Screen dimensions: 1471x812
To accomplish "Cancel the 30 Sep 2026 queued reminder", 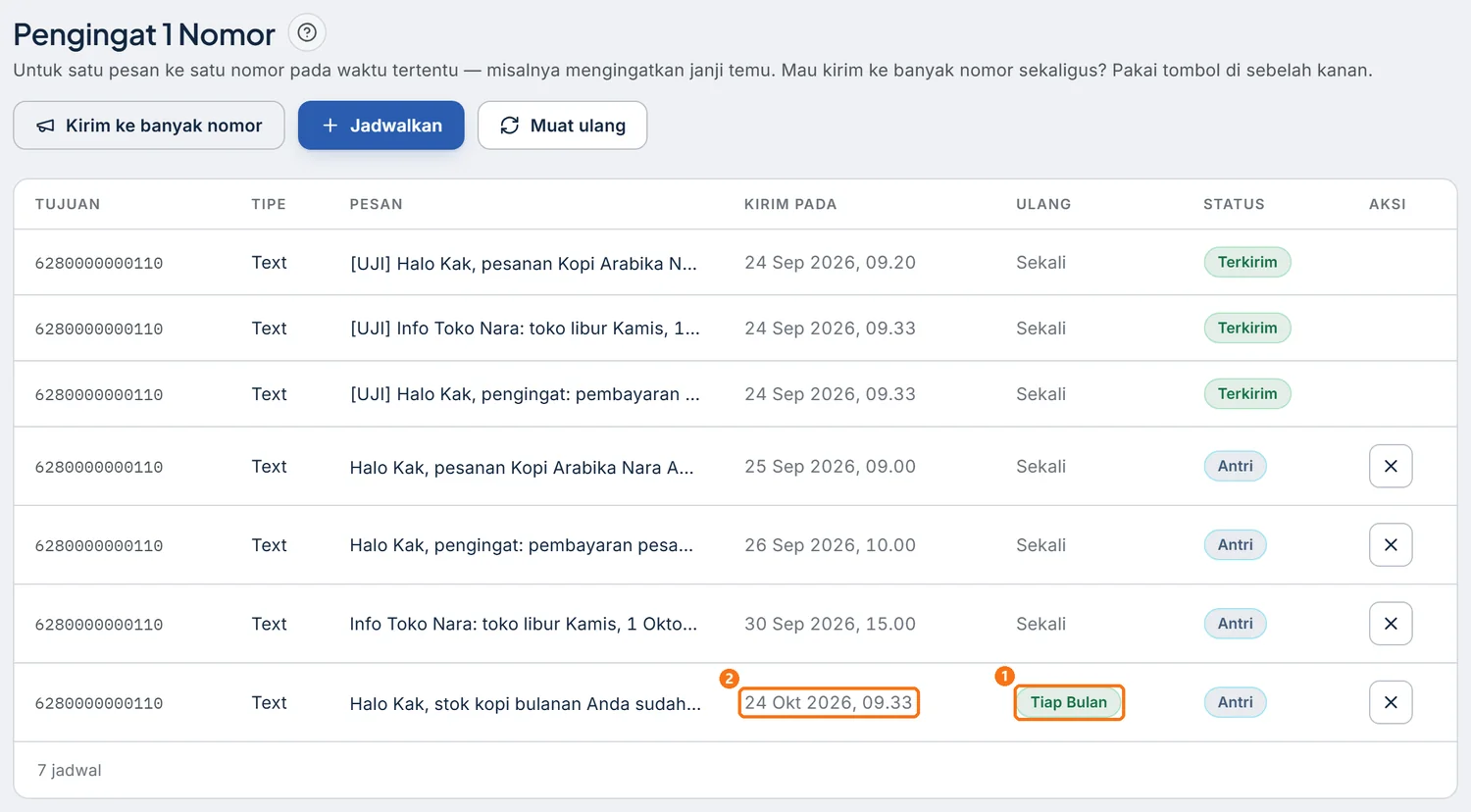I will coord(1391,624).
